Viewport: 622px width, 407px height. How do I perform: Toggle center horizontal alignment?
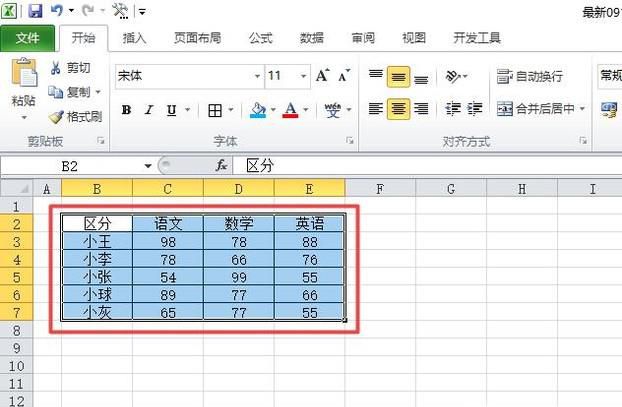point(398,108)
